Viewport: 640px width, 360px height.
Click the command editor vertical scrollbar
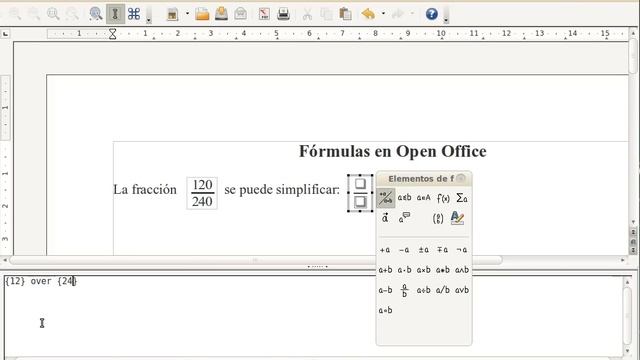627,315
